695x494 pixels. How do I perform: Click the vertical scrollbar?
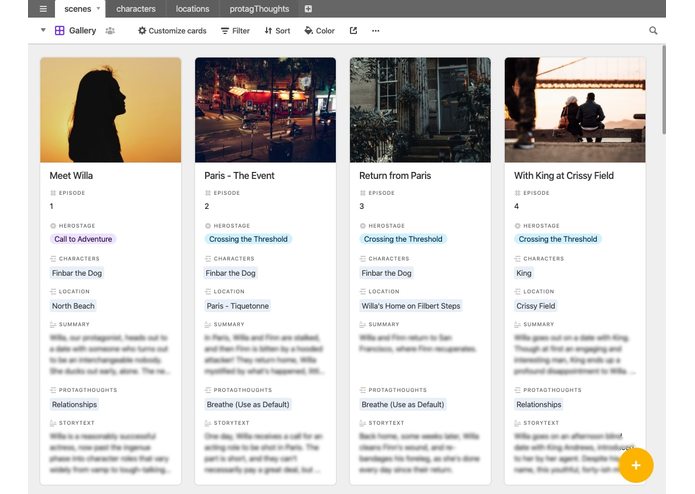point(664,89)
